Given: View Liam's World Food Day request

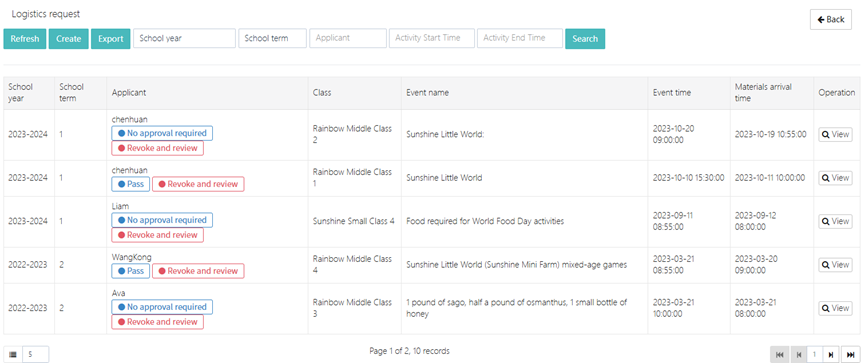Looking at the screenshot, I should click(x=835, y=221).
